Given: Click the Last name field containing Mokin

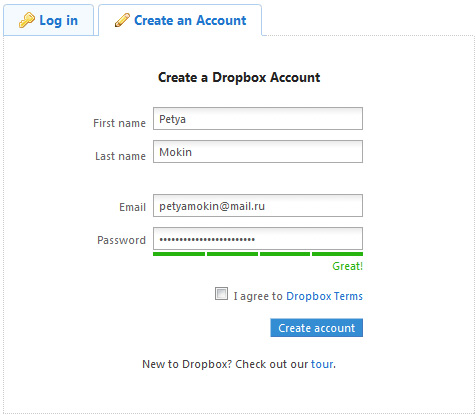Looking at the screenshot, I should pos(258,152).
